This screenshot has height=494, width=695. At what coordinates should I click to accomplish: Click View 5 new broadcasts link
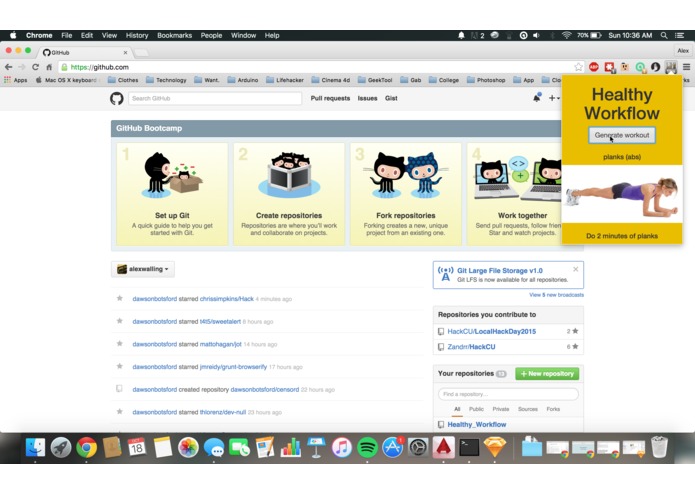click(556, 295)
